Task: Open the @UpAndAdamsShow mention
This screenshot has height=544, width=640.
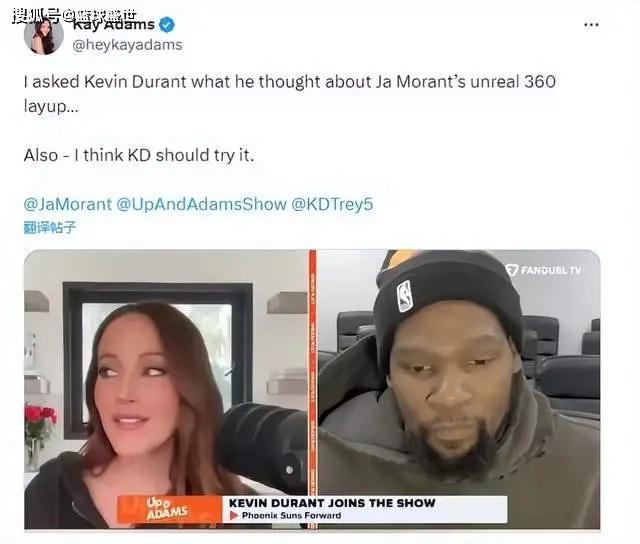Action: 202,204
